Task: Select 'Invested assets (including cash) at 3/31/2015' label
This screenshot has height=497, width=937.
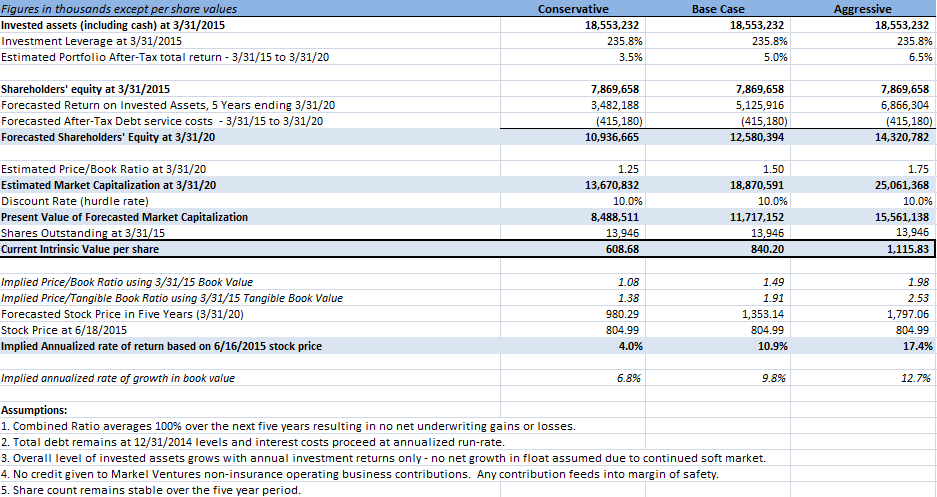Action: pyautogui.click(x=113, y=25)
